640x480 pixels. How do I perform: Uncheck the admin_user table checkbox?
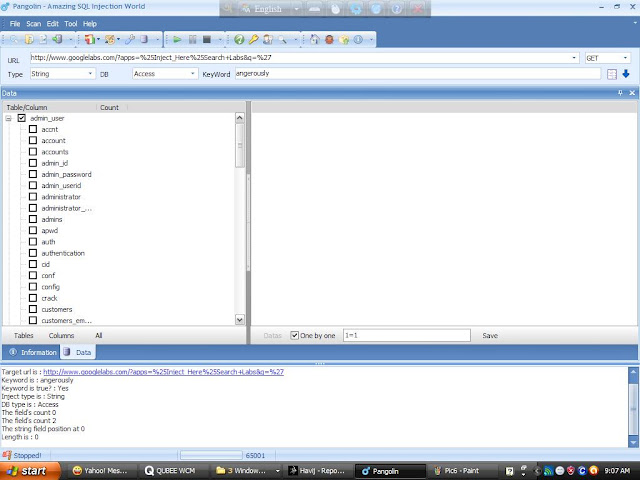pos(22,118)
